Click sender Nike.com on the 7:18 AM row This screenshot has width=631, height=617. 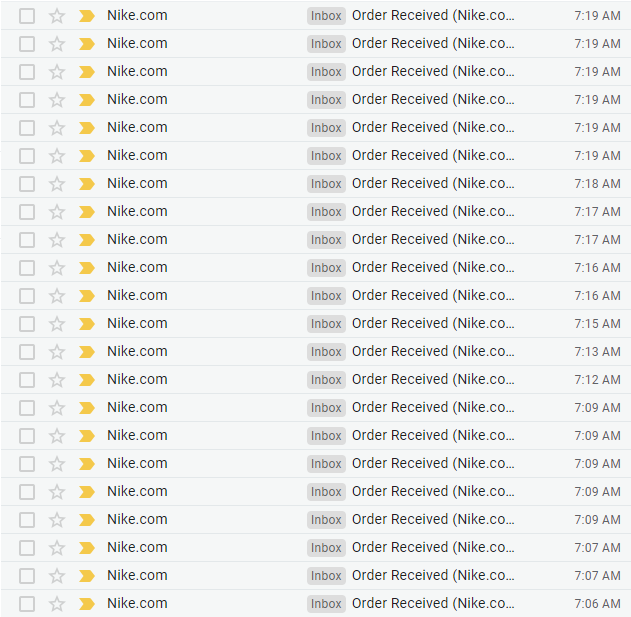pyautogui.click(x=137, y=183)
